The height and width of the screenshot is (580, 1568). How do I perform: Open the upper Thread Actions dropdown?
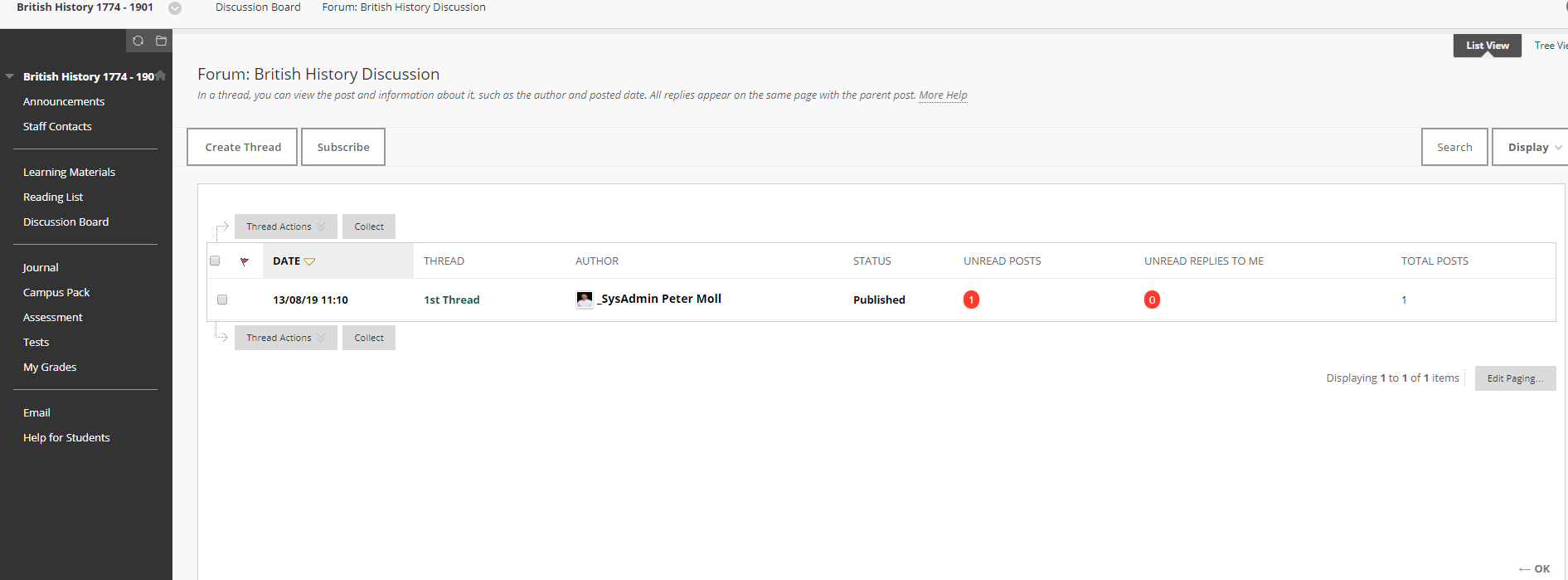[285, 227]
